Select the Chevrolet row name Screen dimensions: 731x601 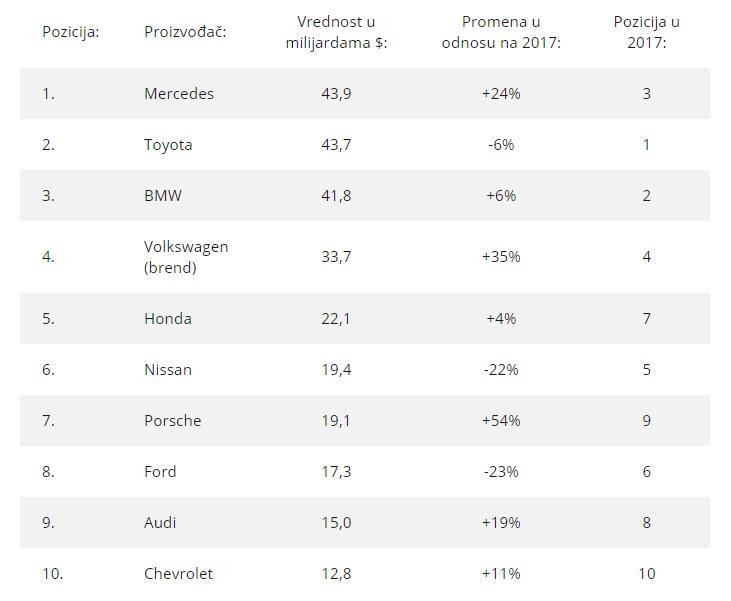point(178,574)
